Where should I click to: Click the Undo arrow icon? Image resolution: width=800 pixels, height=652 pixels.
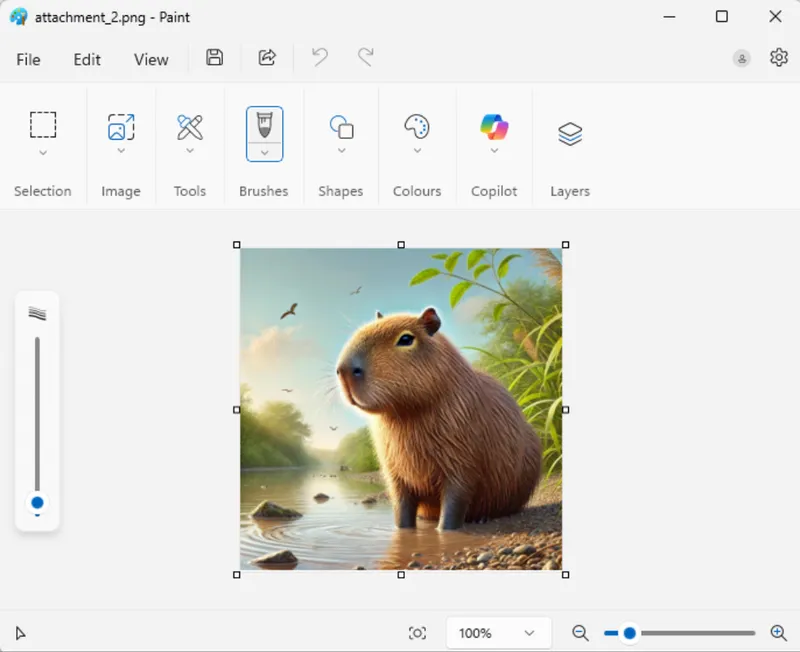click(320, 58)
